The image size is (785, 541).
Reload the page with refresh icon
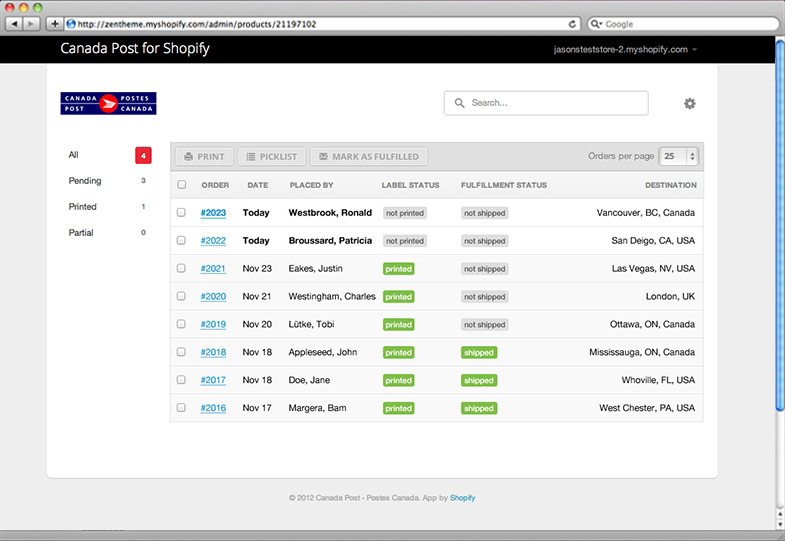tap(572, 24)
